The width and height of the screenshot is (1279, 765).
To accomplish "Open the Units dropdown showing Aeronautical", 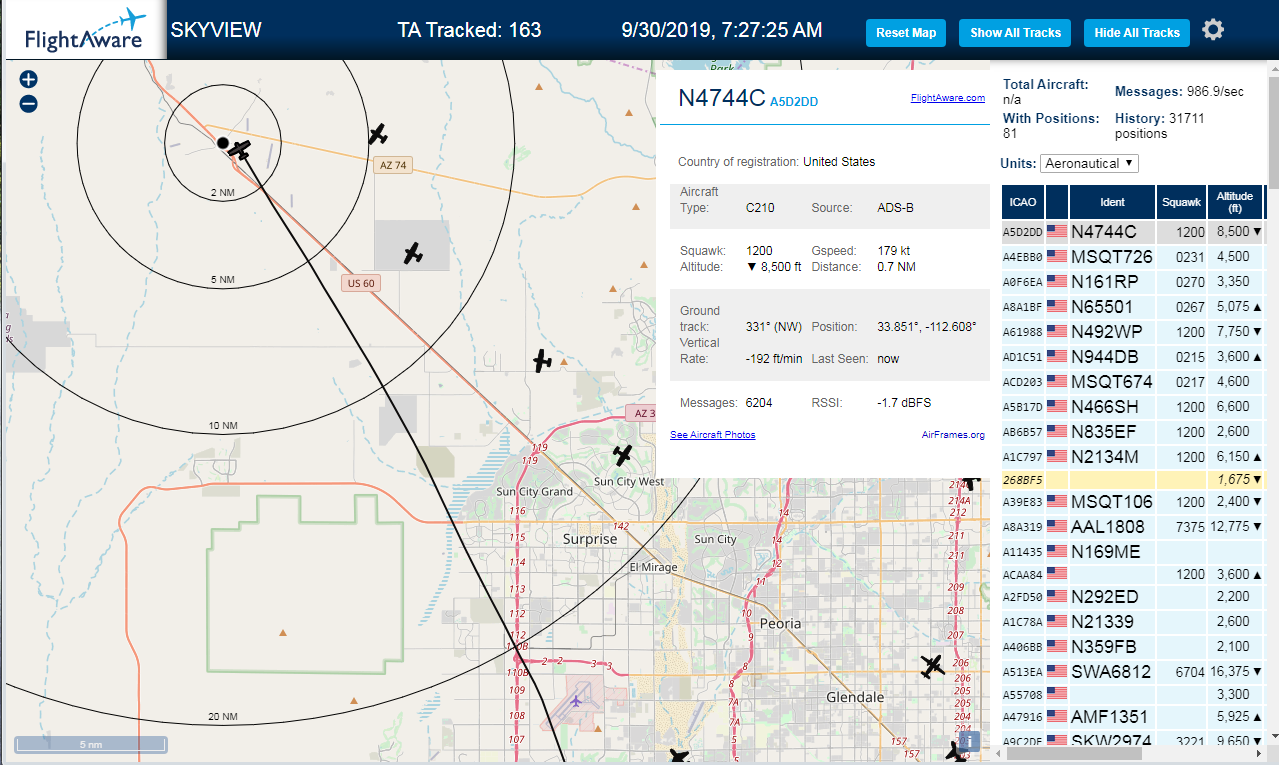I will coord(1089,163).
